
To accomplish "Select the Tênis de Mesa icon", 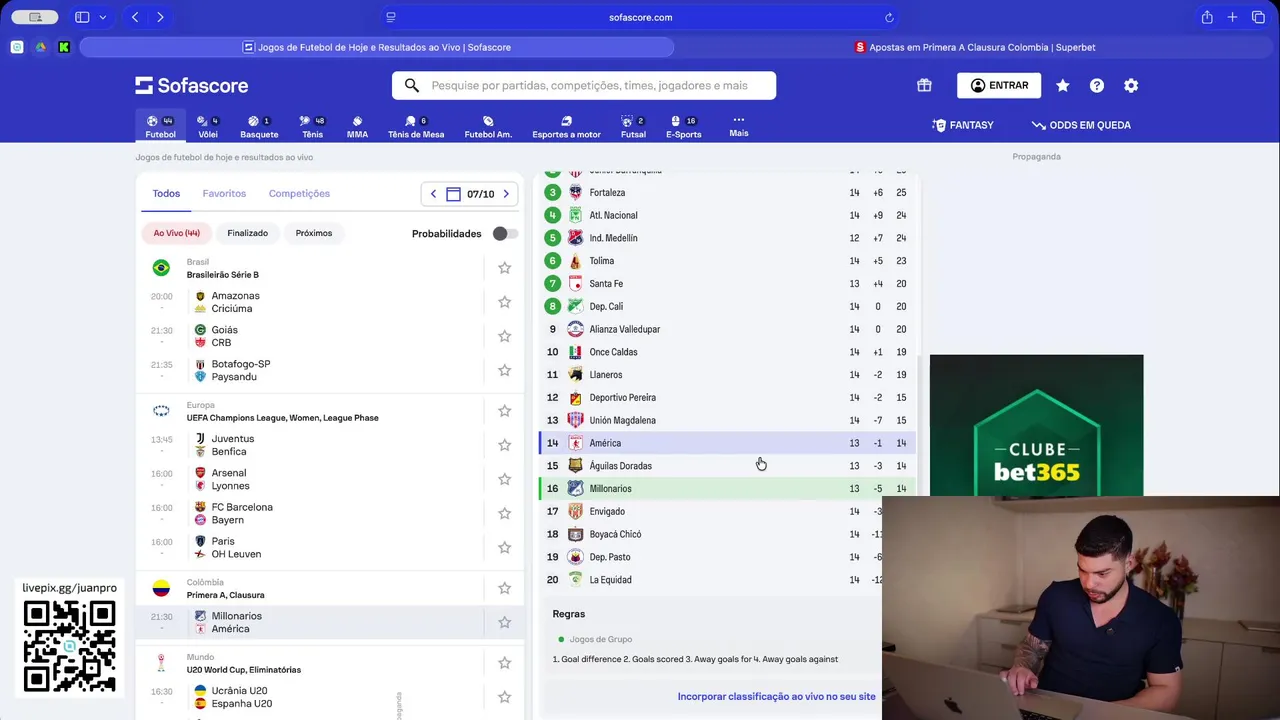I will (x=416, y=126).
